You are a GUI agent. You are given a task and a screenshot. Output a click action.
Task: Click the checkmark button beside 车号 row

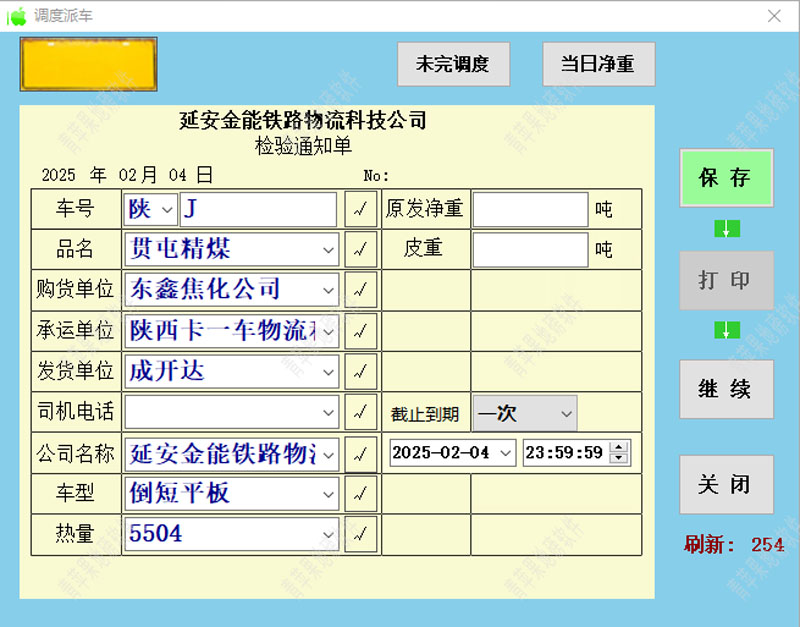[x=361, y=209]
